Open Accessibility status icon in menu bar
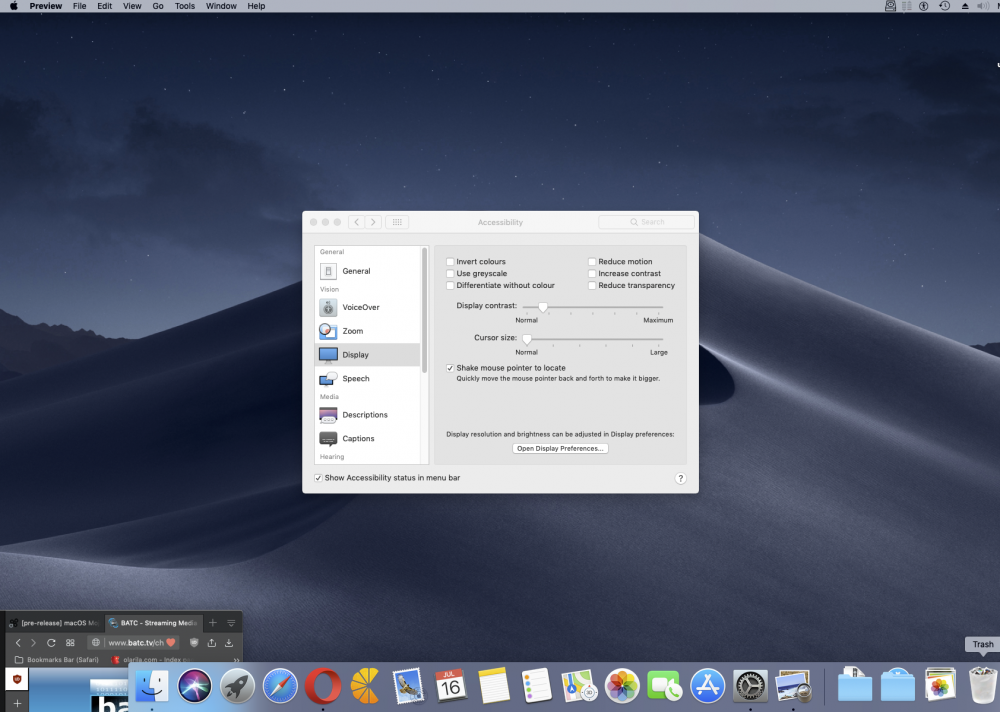The image size is (1000, 712). point(923,6)
